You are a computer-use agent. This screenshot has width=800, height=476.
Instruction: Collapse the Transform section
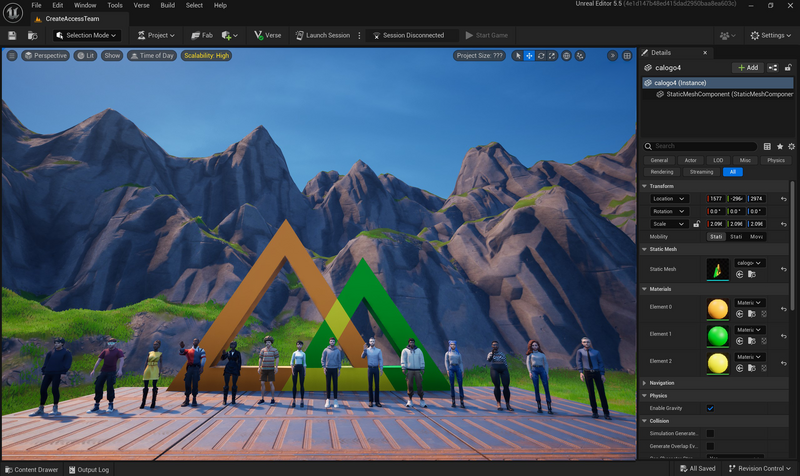pyautogui.click(x=644, y=186)
